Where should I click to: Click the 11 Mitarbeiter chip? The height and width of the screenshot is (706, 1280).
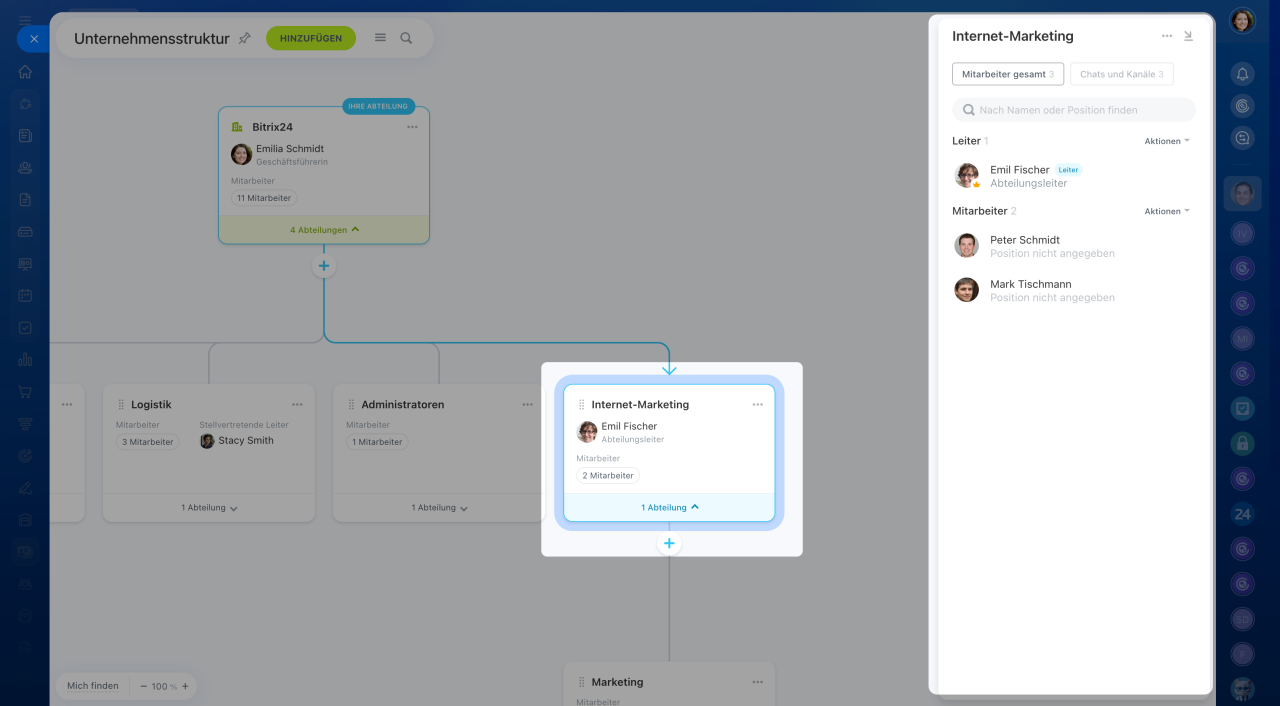264,198
